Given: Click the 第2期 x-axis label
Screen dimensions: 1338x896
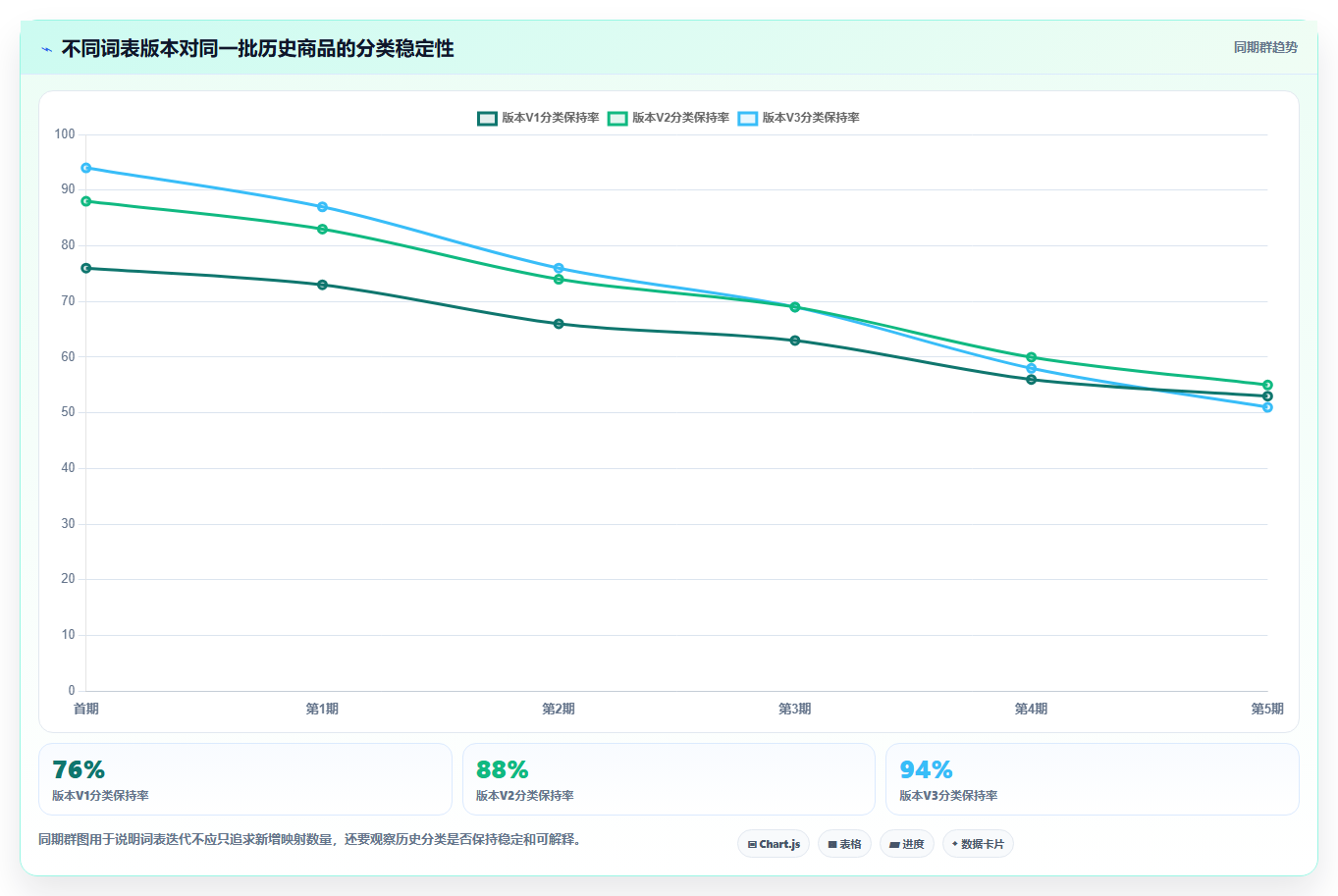Looking at the screenshot, I should pos(559,709).
